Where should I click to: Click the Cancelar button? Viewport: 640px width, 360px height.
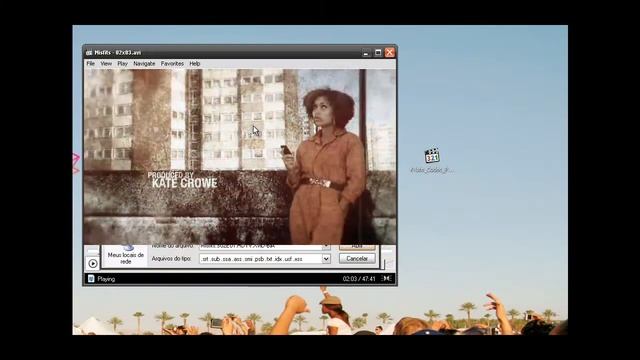tap(357, 258)
